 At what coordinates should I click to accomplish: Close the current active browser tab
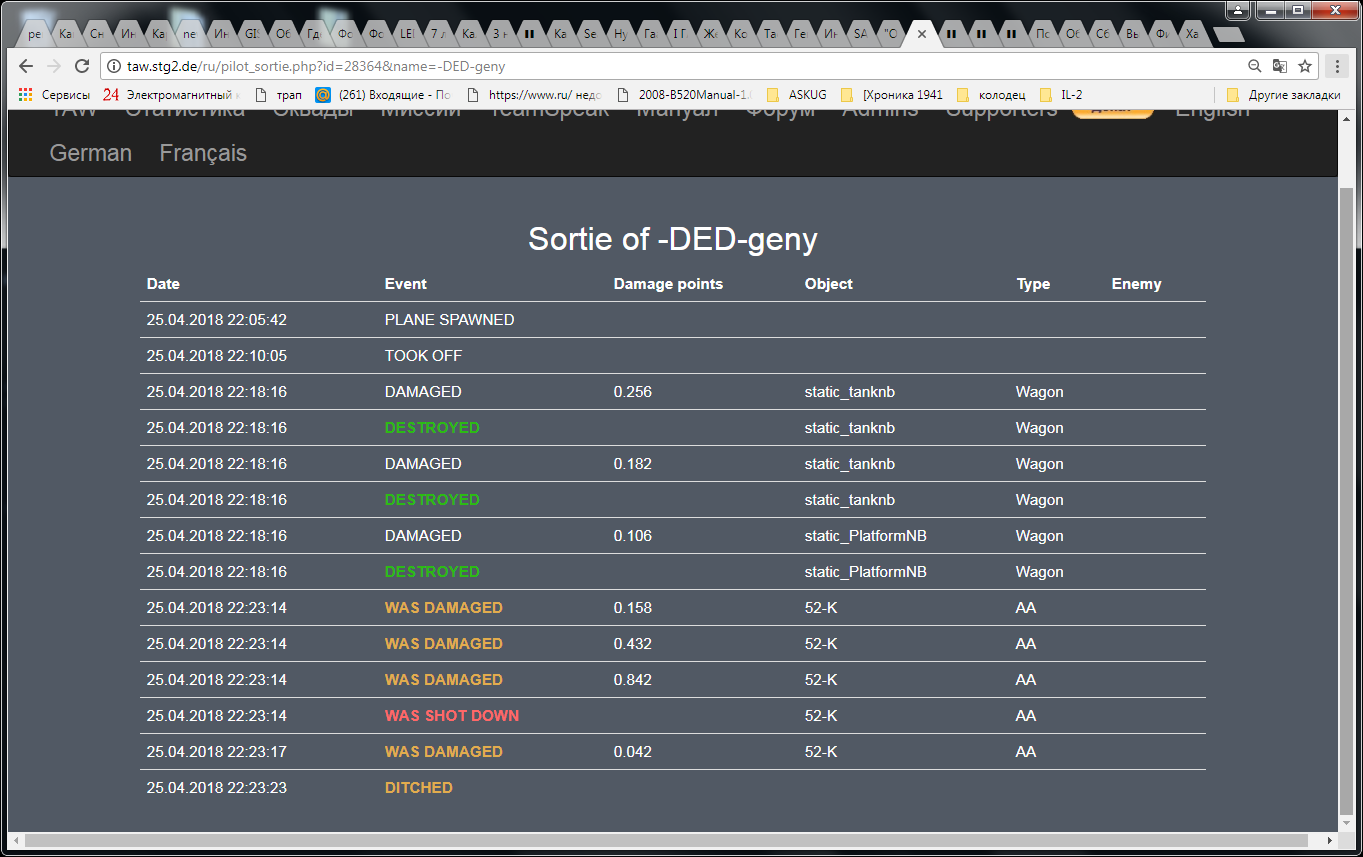922,33
